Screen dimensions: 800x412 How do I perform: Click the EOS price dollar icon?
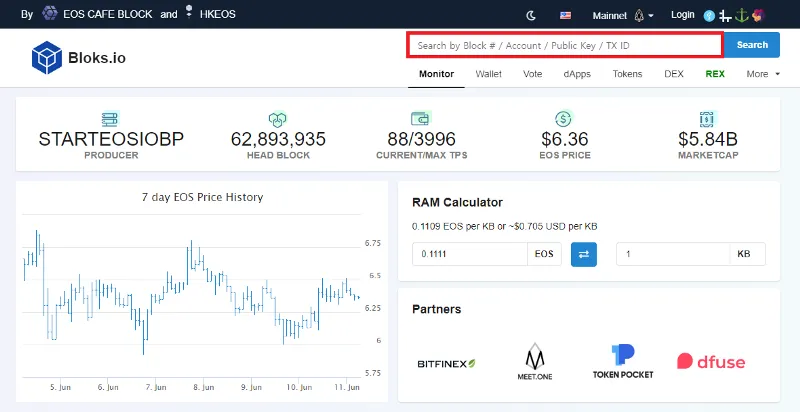(x=564, y=119)
